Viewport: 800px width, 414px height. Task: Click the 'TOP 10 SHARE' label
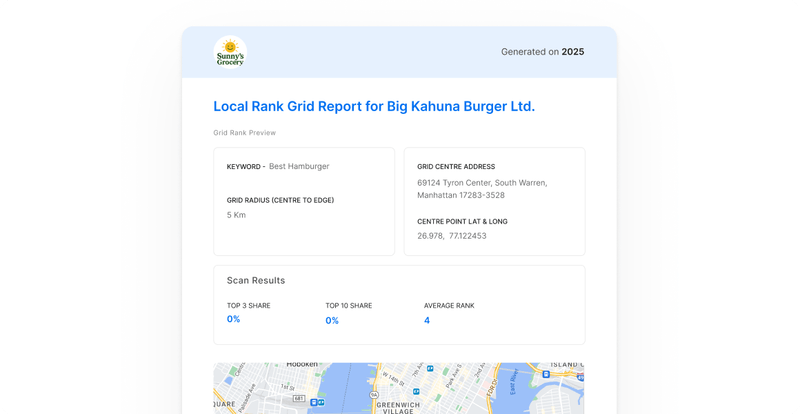(x=348, y=306)
